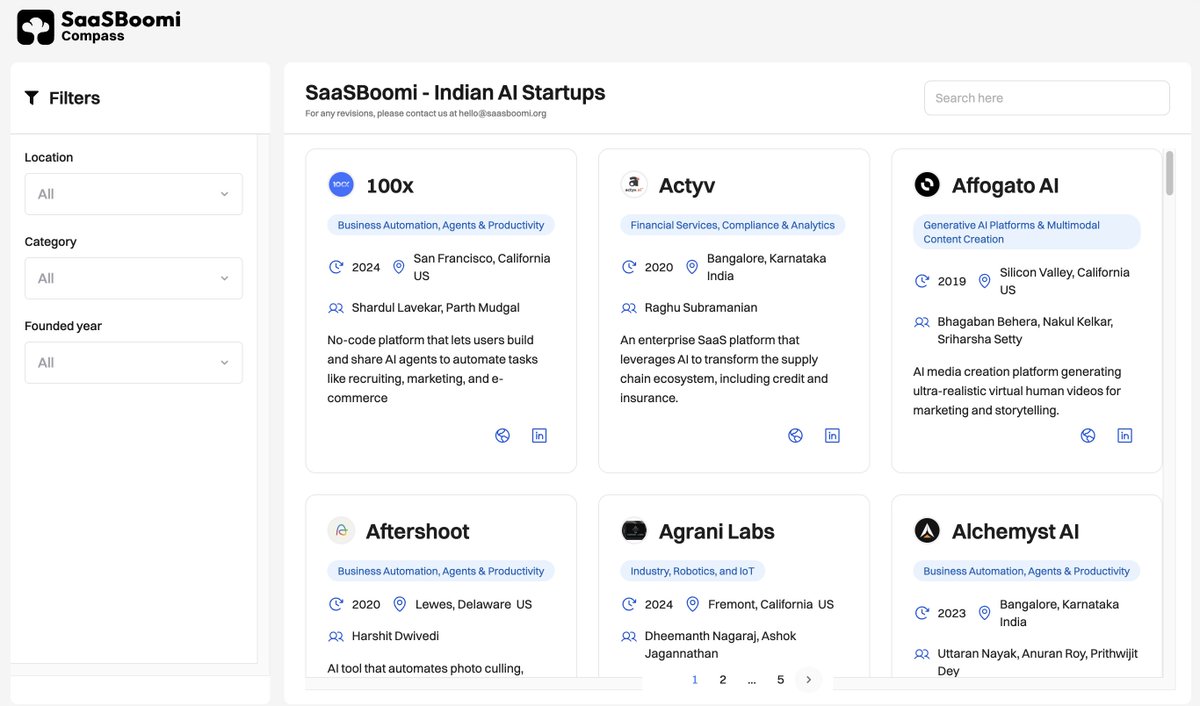Click the Actyv card title
1200x706 pixels.
point(687,185)
